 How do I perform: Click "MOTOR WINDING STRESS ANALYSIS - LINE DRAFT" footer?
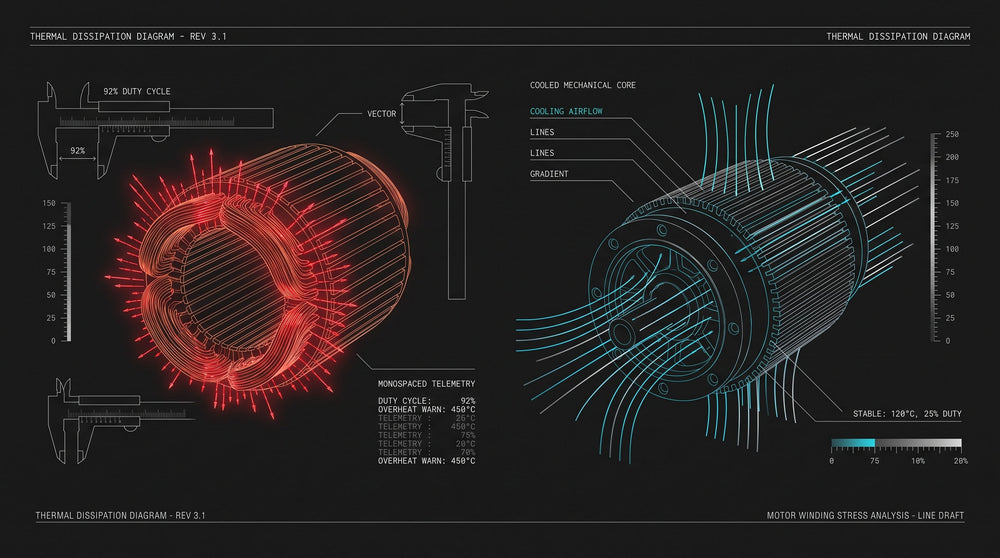click(x=865, y=515)
